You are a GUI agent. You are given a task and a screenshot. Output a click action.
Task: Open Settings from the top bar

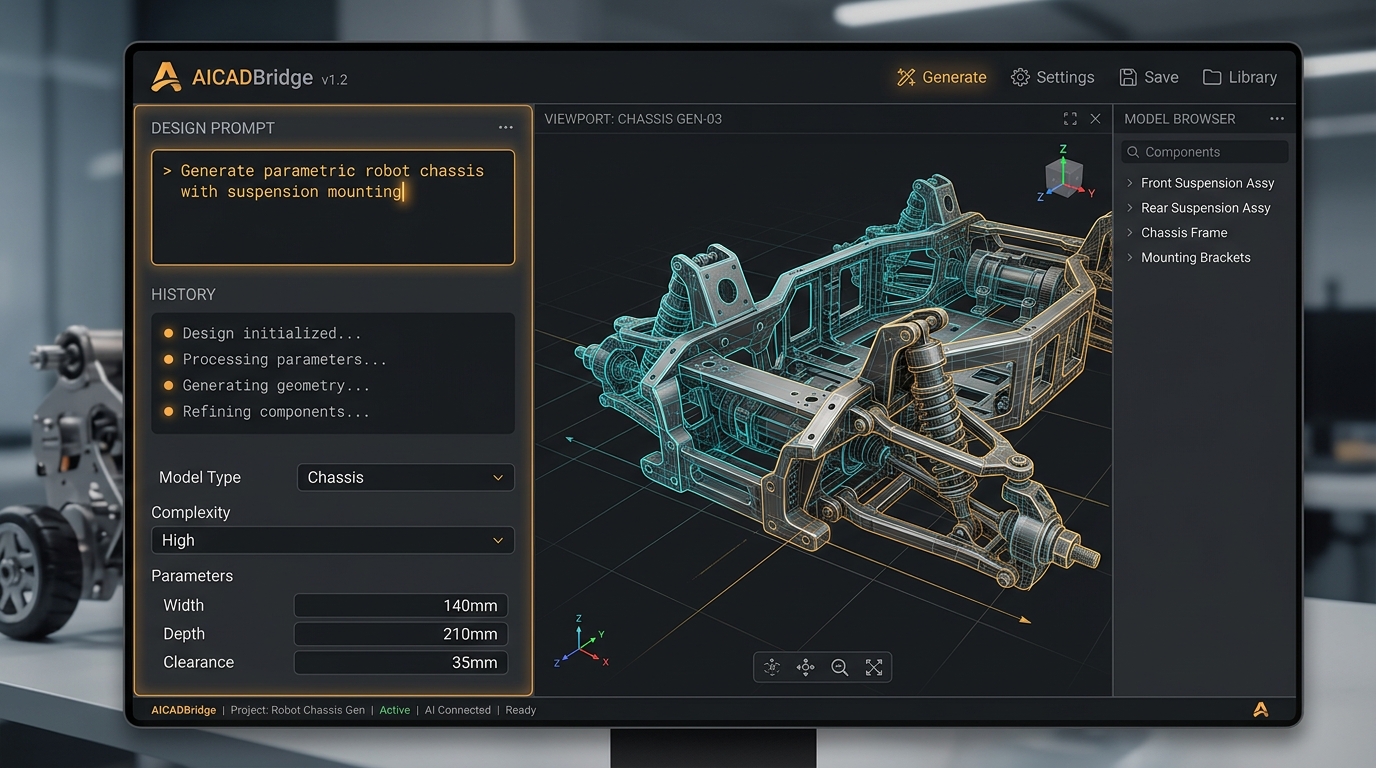1052,77
